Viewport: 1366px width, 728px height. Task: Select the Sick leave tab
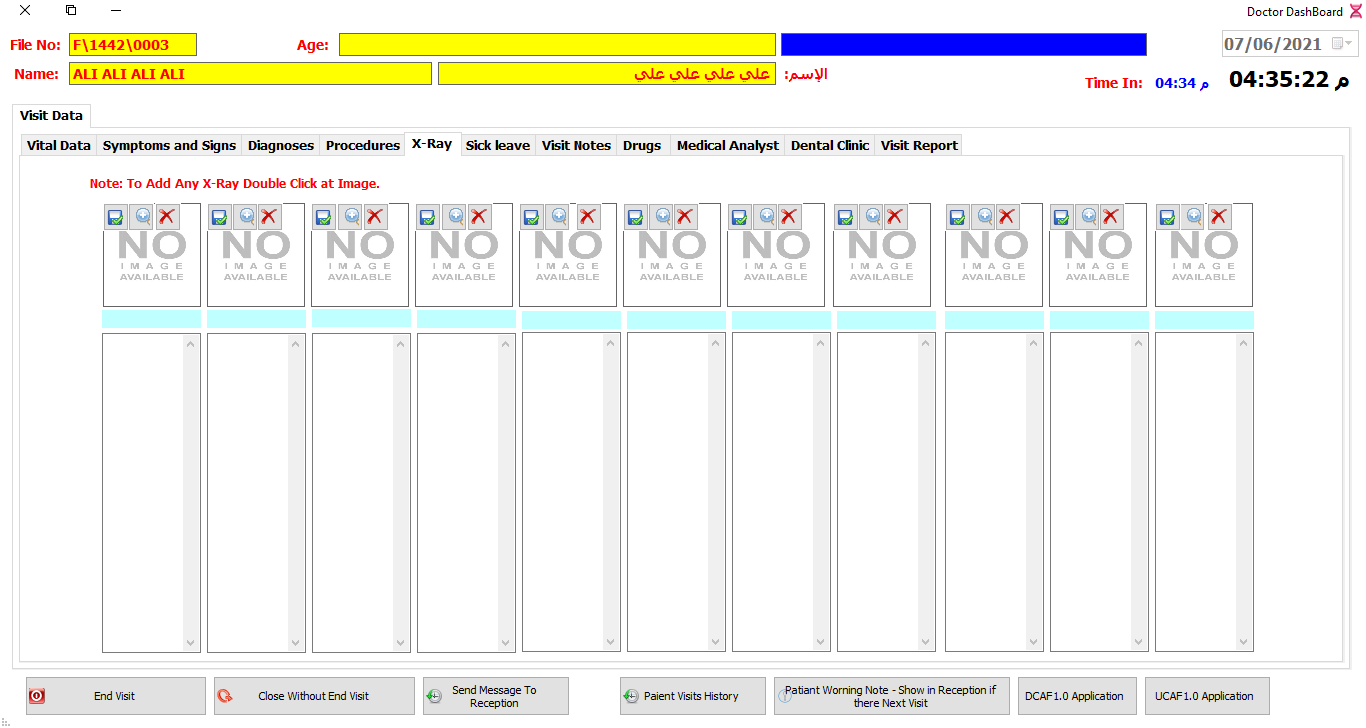[497, 146]
